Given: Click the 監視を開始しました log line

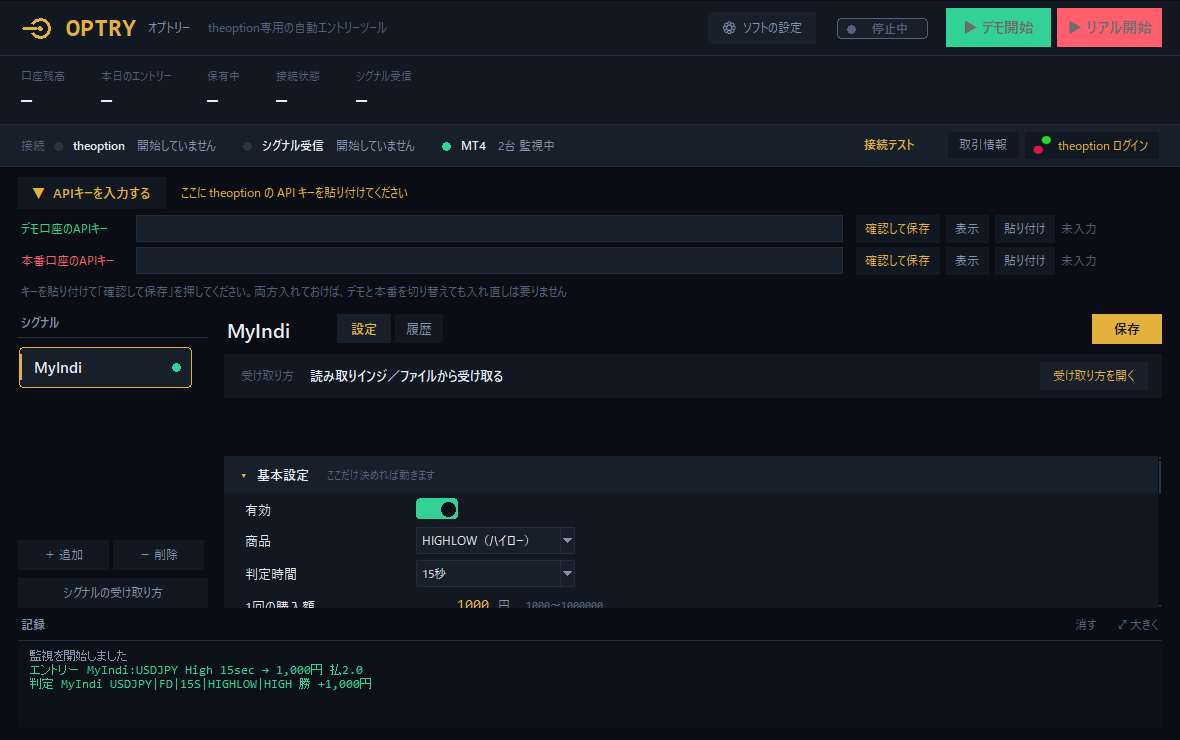Looking at the screenshot, I should coord(78,656).
